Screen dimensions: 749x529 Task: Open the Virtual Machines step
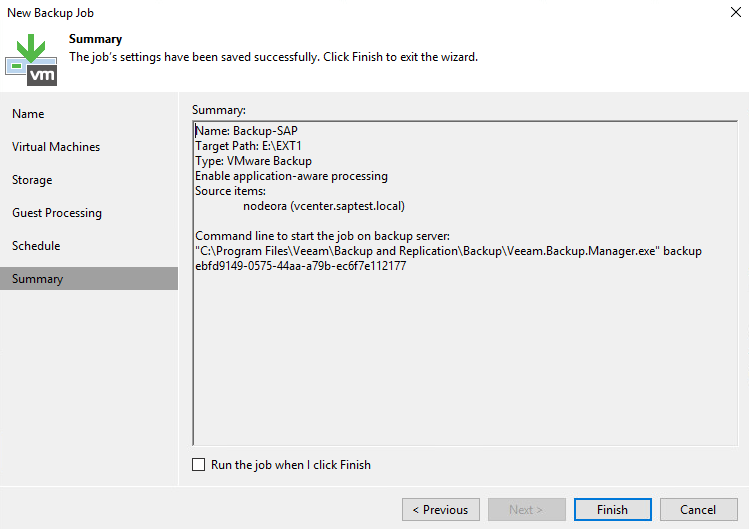point(56,147)
